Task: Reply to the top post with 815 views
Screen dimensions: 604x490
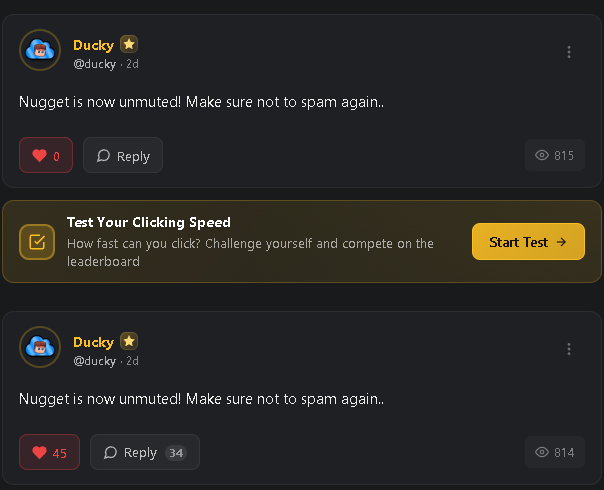Action: tap(123, 155)
